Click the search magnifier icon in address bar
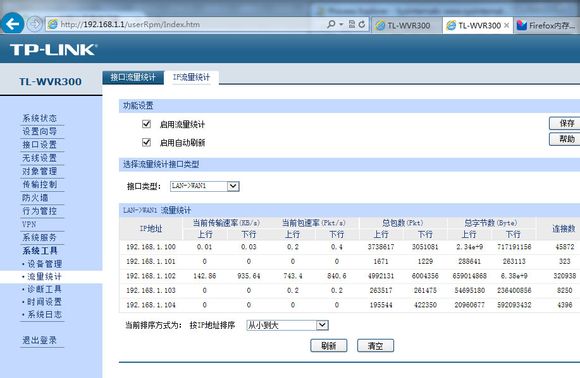580x378 pixels. pos(331,24)
